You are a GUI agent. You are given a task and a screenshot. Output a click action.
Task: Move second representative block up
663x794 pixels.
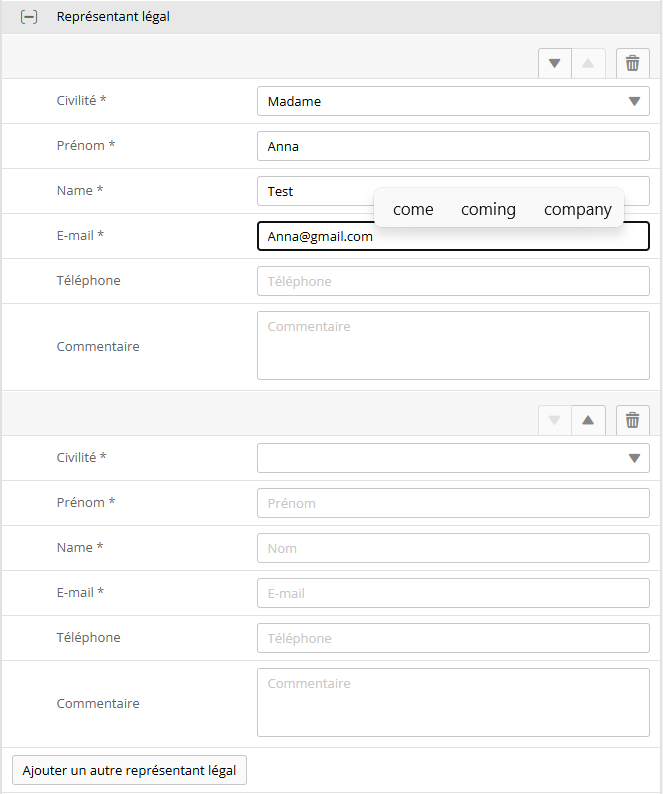pos(588,420)
